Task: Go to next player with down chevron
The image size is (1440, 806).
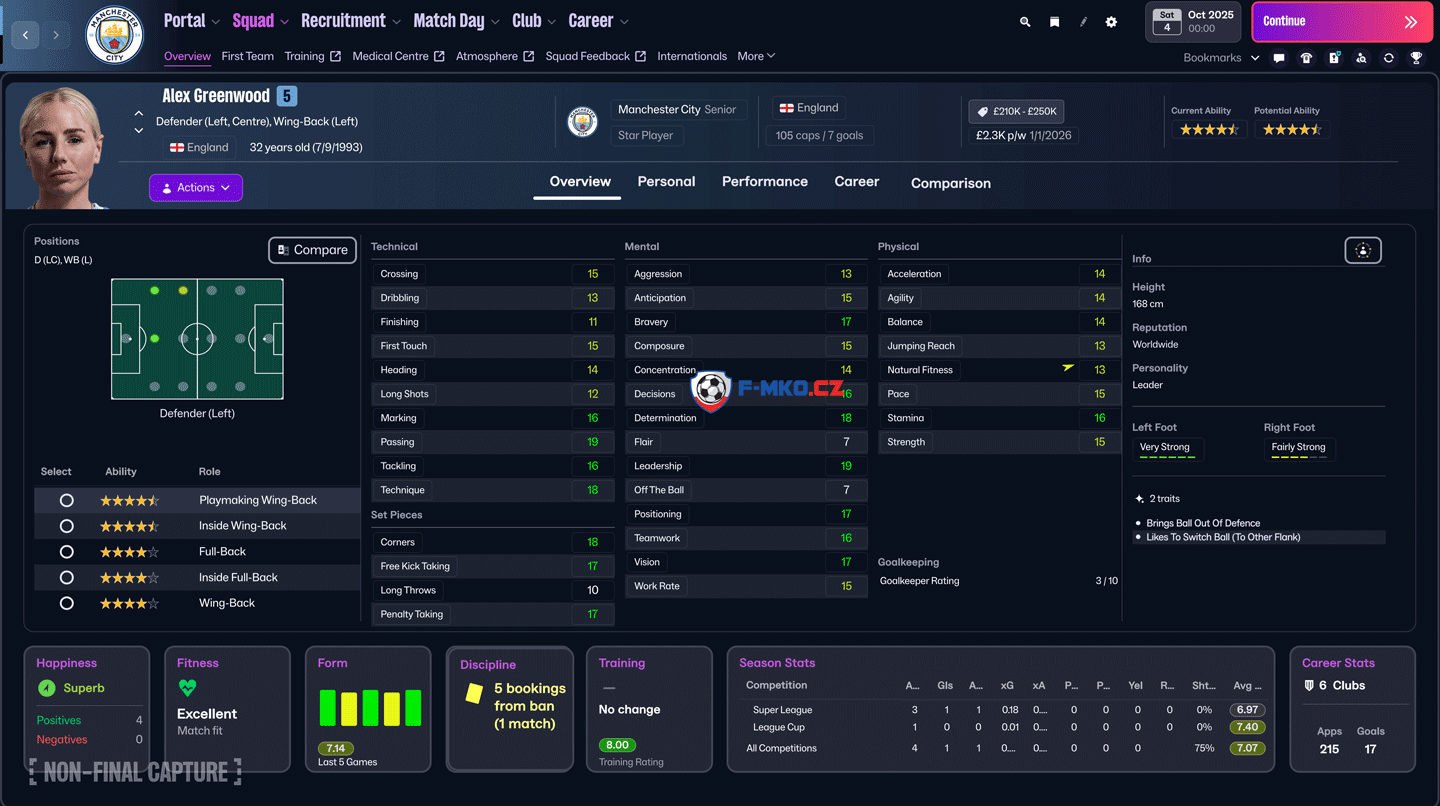Action: pos(139,130)
